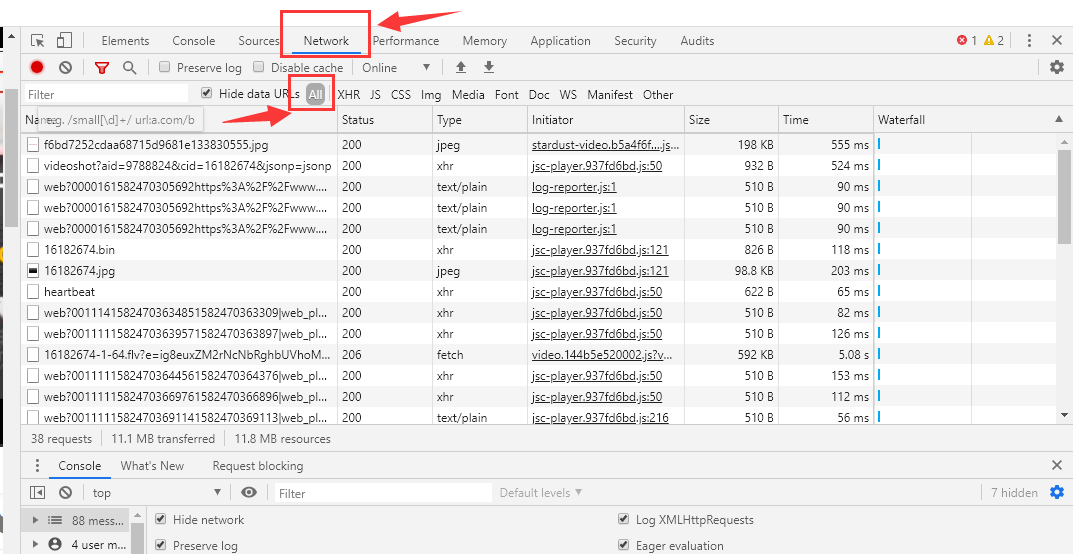
Task: Open the log-reporter.js:1 initiator link of the first text/plain row
Action: (574, 187)
